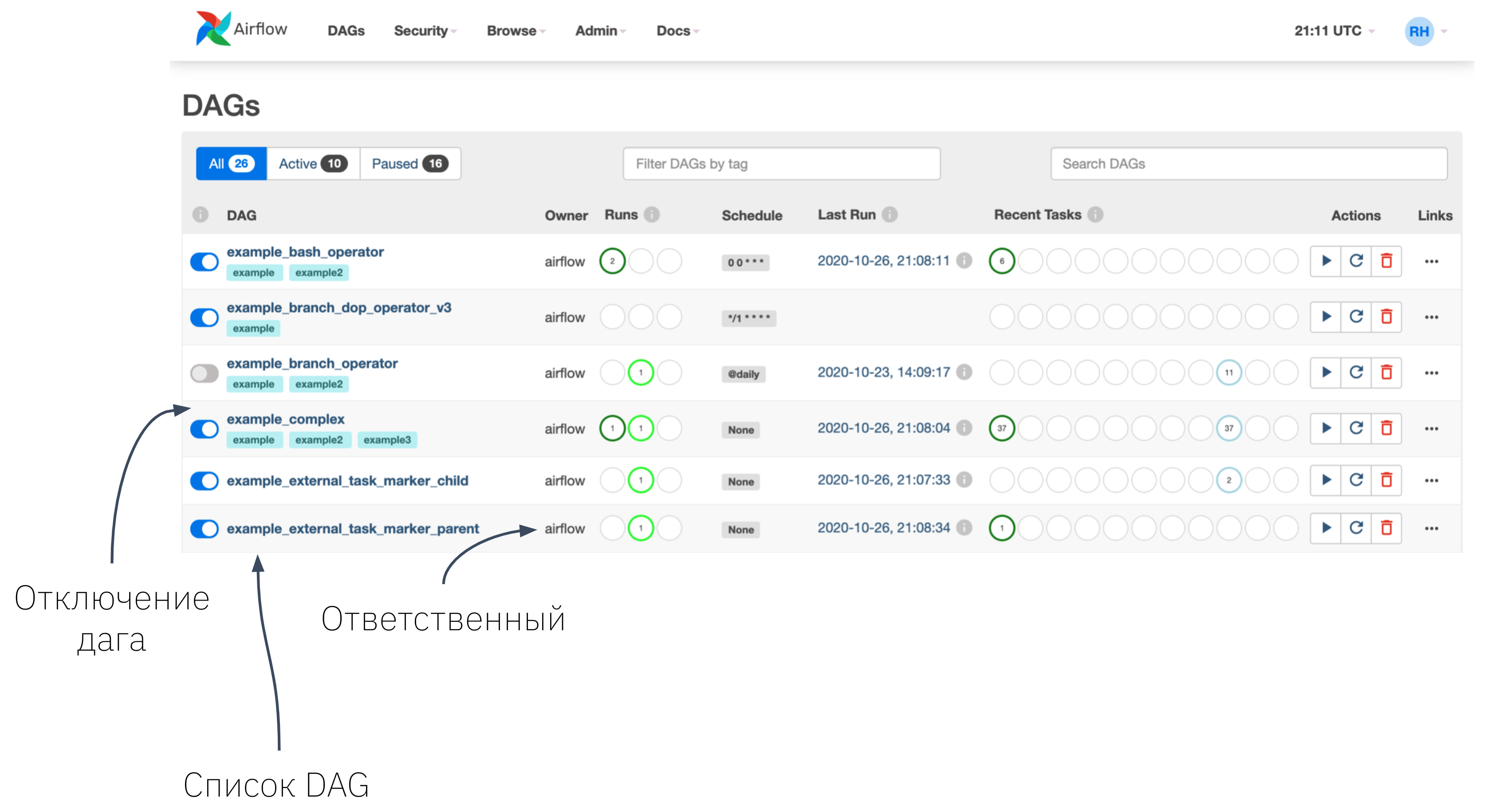Delete the example_bash_operator DAG
Viewport: 1512px width, 809px height.
[x=1386, y=261]
